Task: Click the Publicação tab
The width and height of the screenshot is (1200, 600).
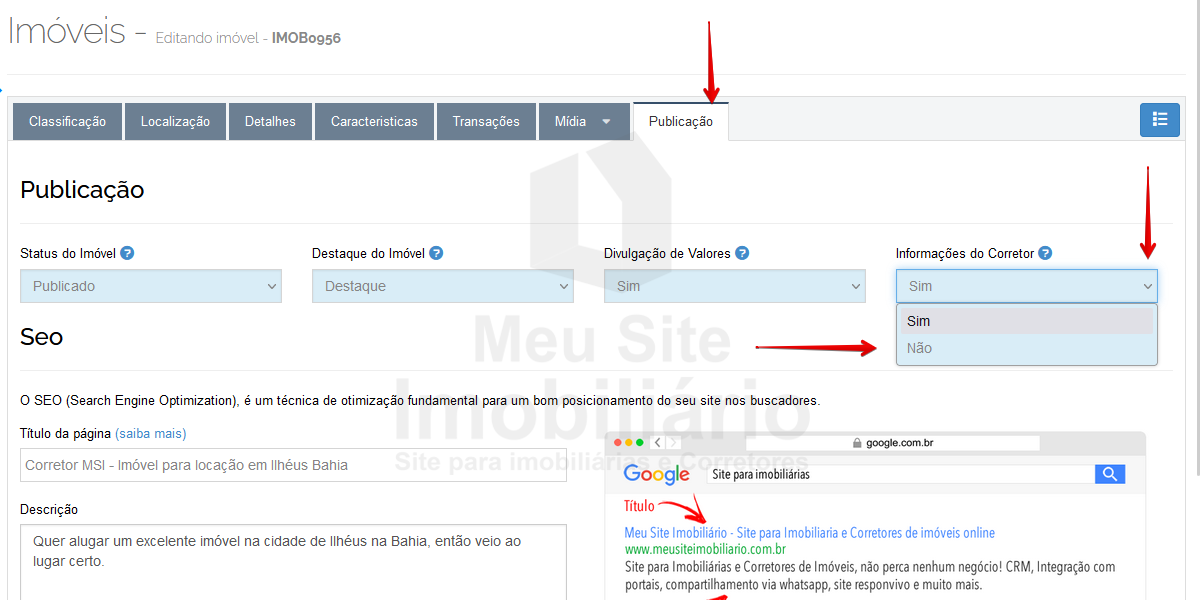Action: [x=681, y=122]
